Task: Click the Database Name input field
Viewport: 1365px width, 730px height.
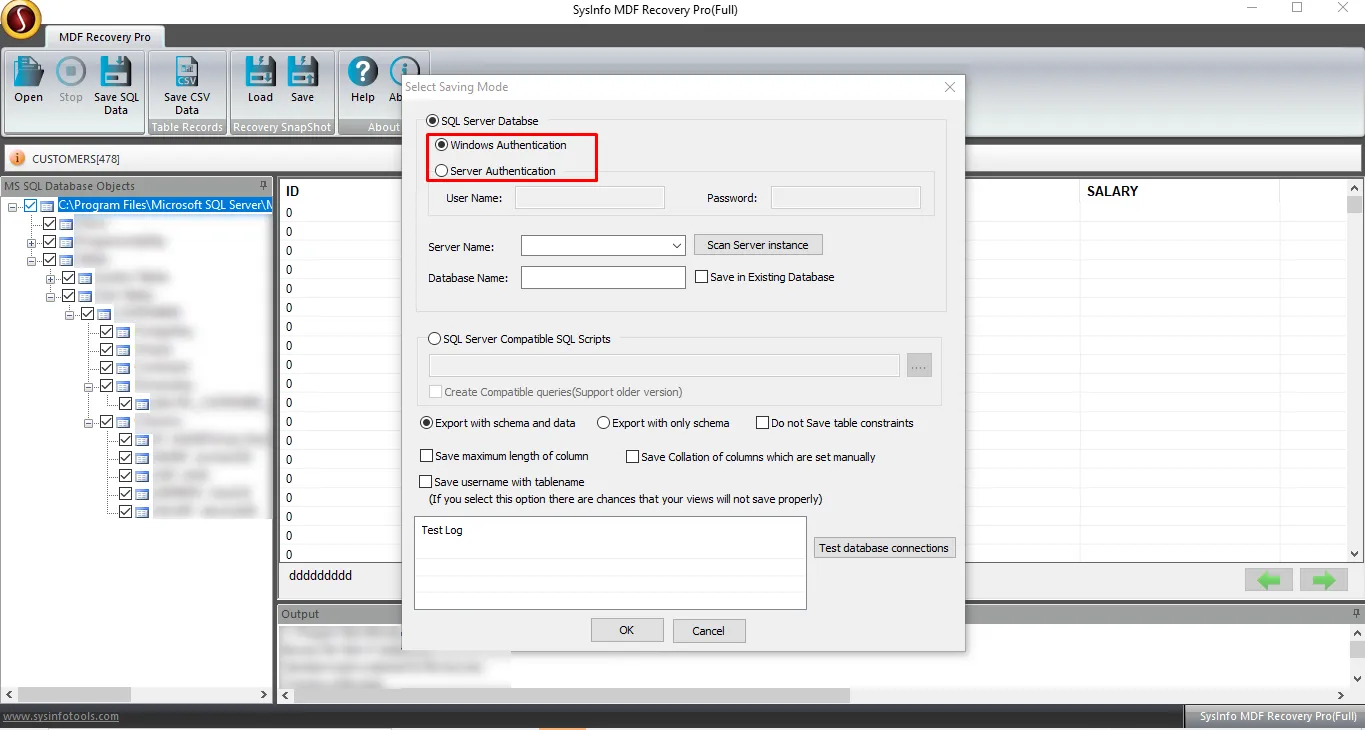Action: tap(603, 277)
